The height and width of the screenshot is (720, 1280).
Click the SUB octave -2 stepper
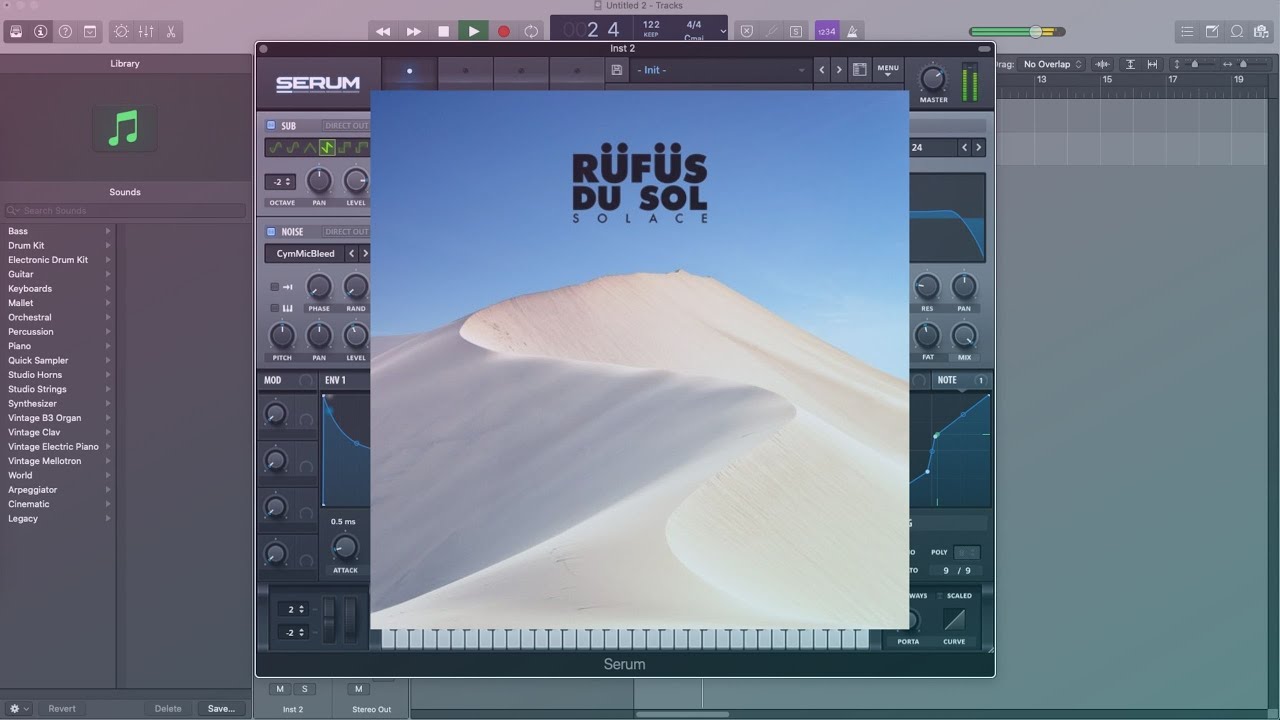coord(280,182)
